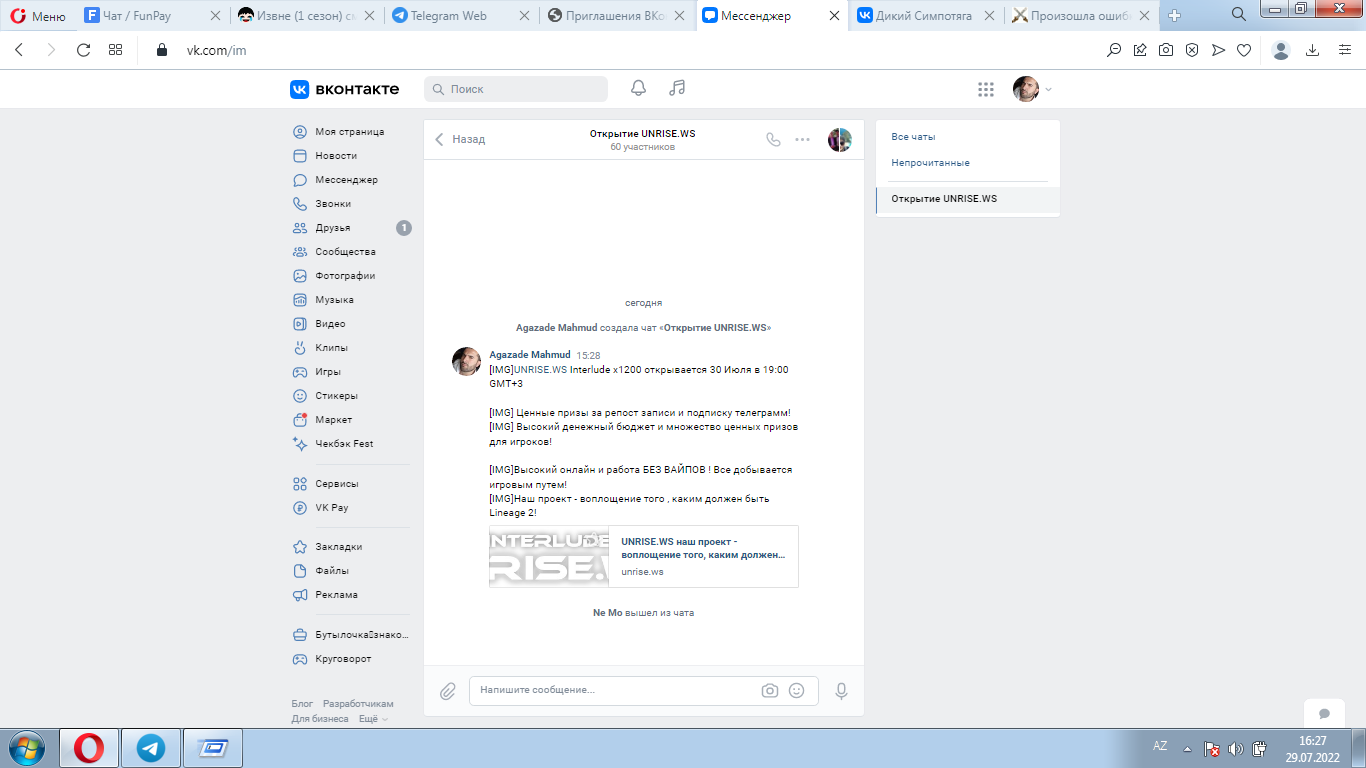Go back with the Назад button
This screenshot has width=1366, height=768.
[460, 140]
